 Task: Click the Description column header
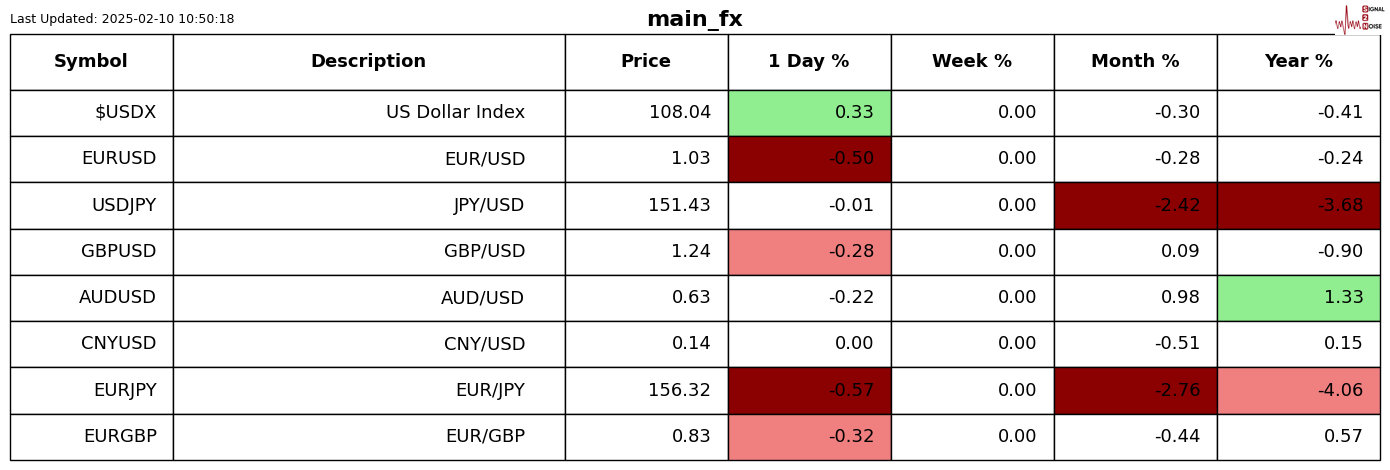(x=368, y=62)
